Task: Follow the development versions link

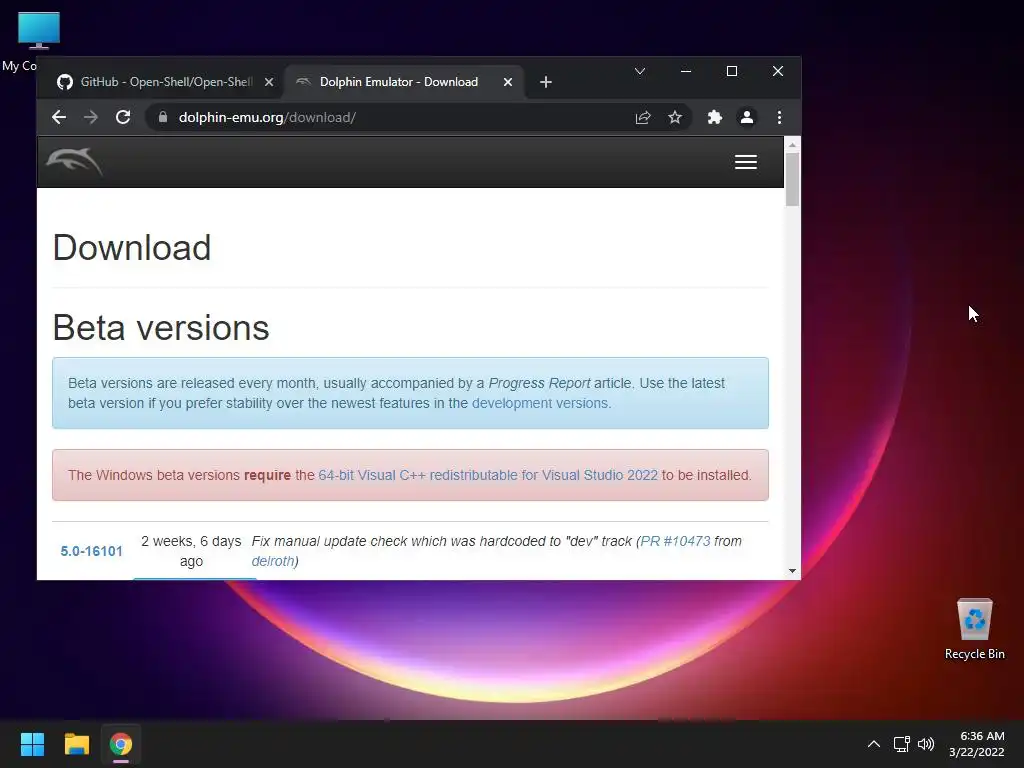Action: pos(541,404)
